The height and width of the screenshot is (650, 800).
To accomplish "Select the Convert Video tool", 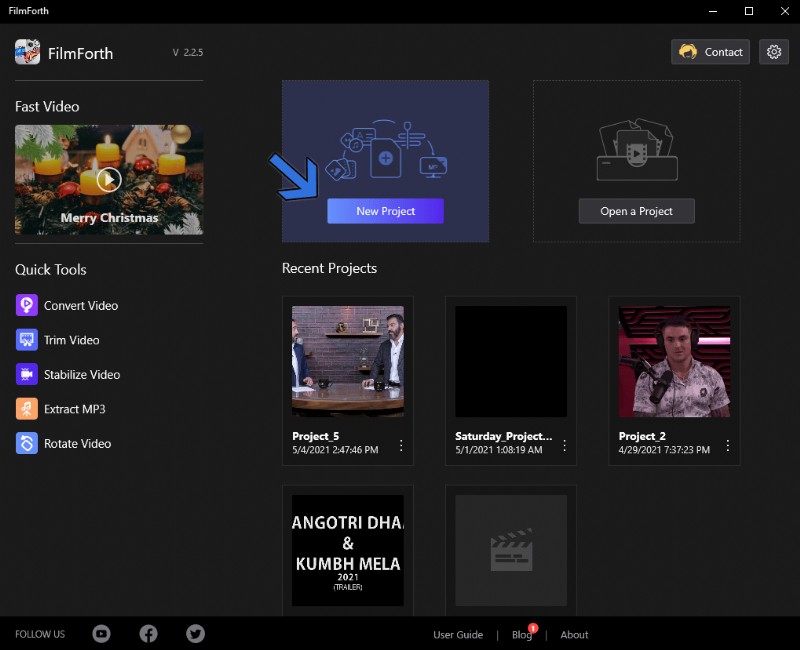I will pyautogui.click(x=80, y=305).
